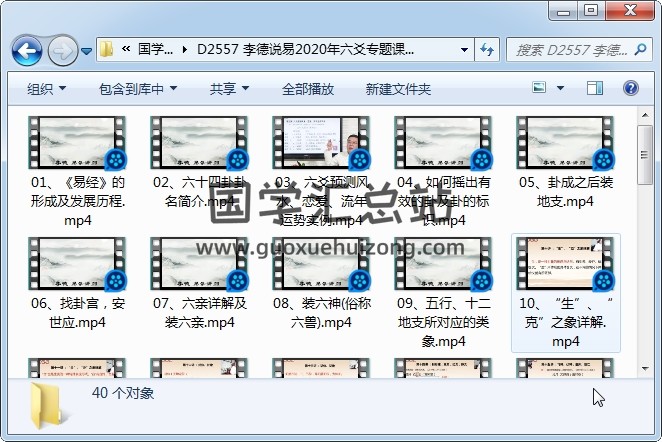Click the Forward navigation arrow

[62, 49]
